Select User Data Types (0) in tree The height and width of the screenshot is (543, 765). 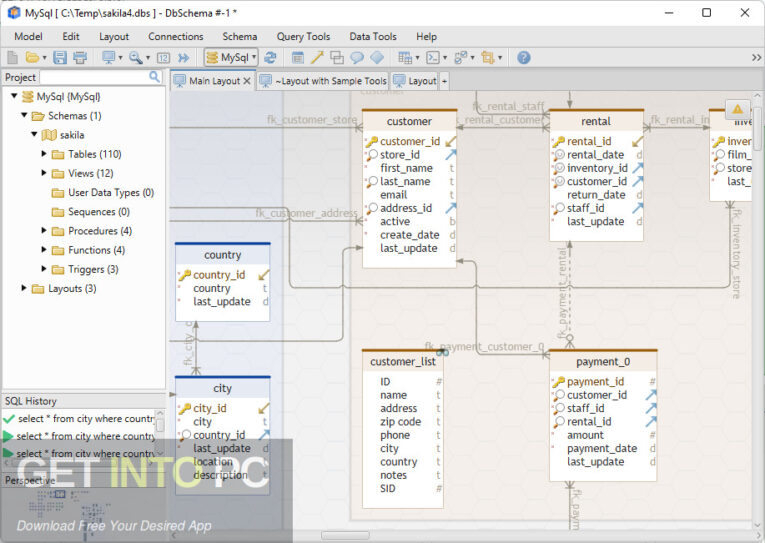(x=111, y=192)
